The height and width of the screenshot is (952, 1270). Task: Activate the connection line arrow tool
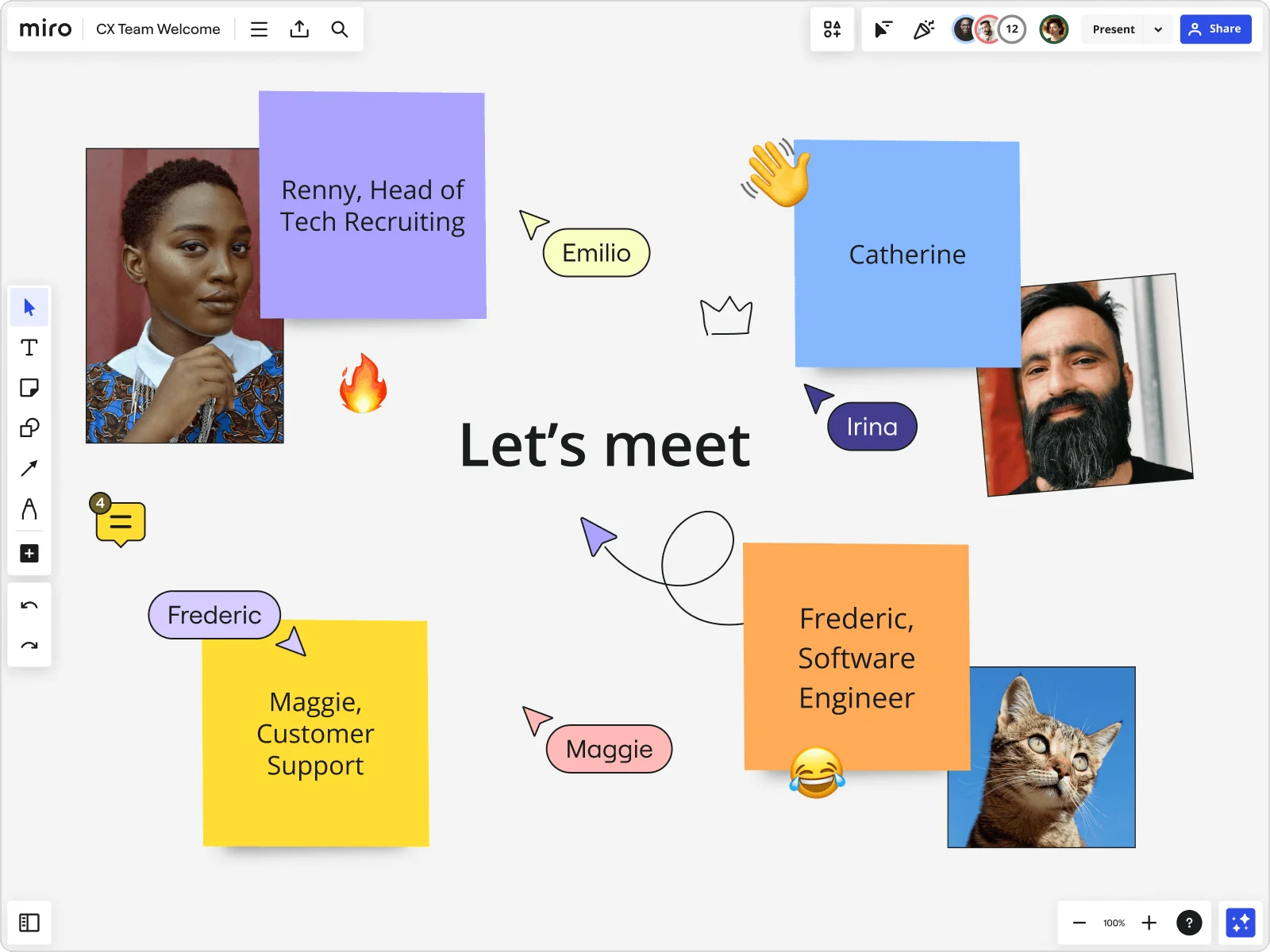[x=29, y=469]
